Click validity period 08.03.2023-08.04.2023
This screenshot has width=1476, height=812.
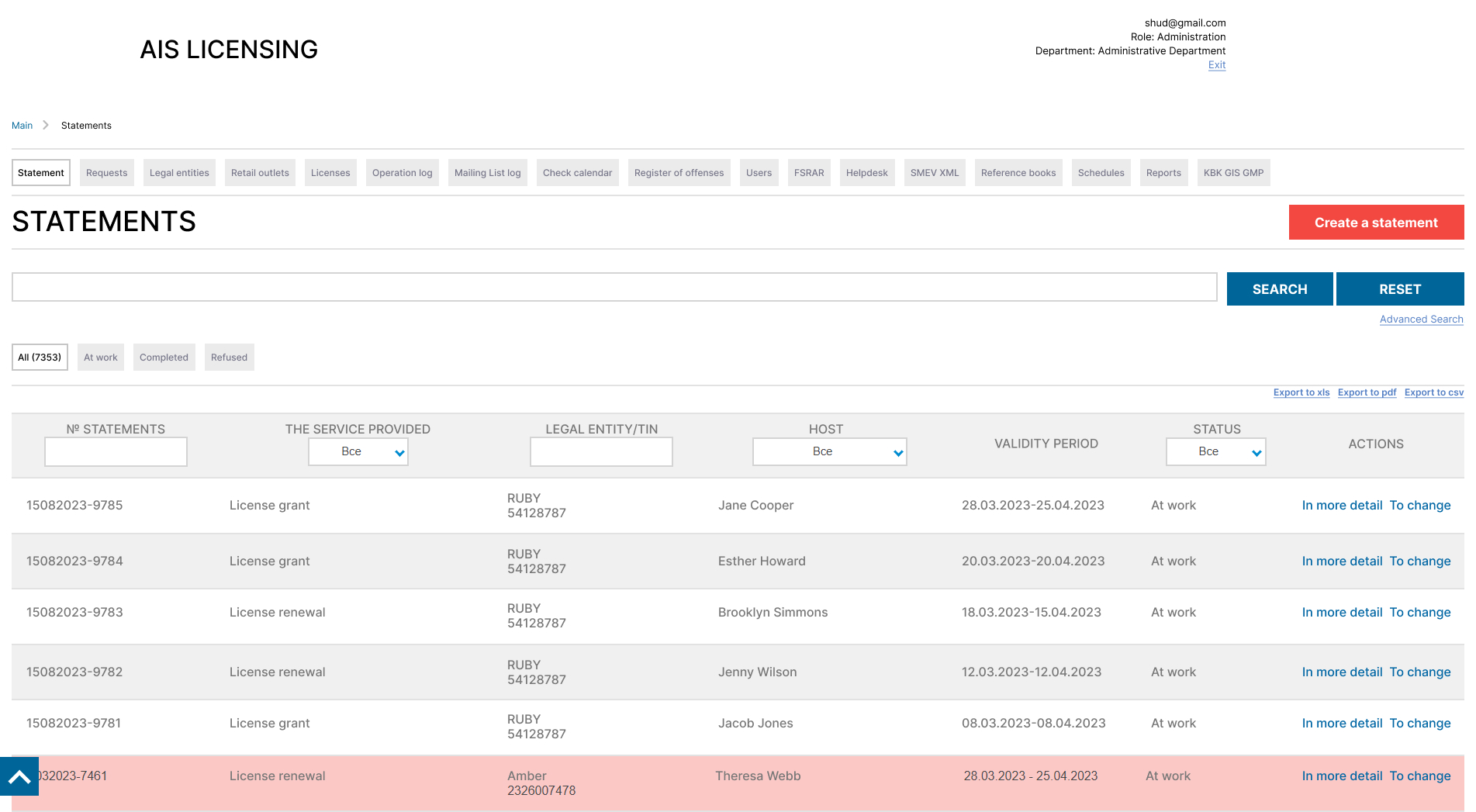pos(1034,723)
